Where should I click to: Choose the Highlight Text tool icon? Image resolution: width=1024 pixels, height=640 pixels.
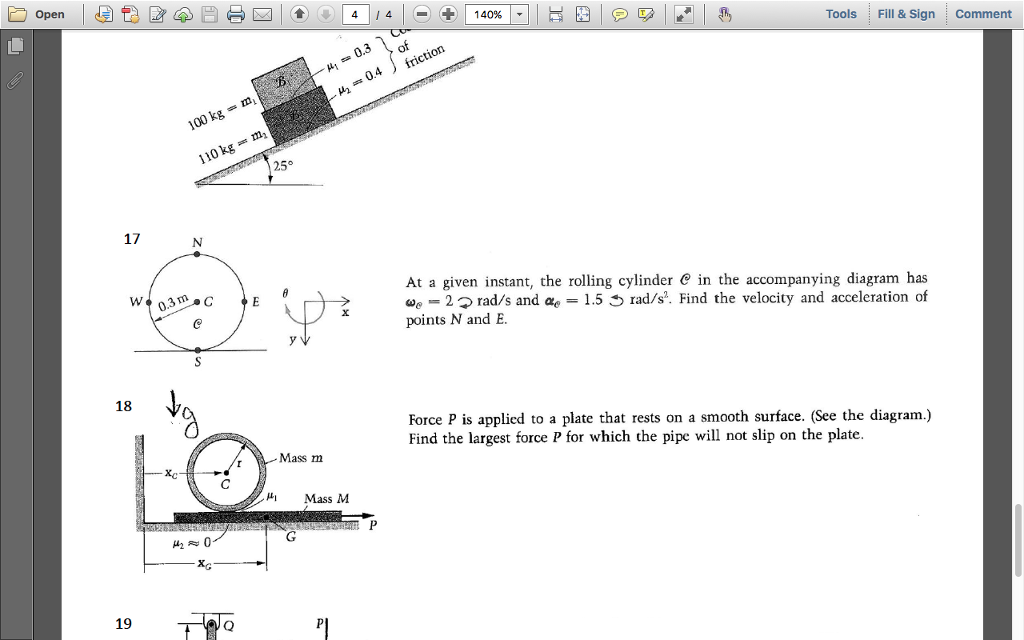click(x=648, y=14)
